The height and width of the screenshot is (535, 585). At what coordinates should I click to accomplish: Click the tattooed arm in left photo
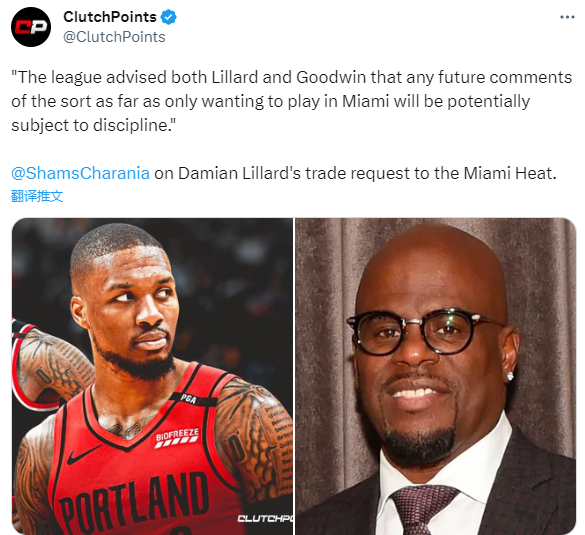click(254, 435)
